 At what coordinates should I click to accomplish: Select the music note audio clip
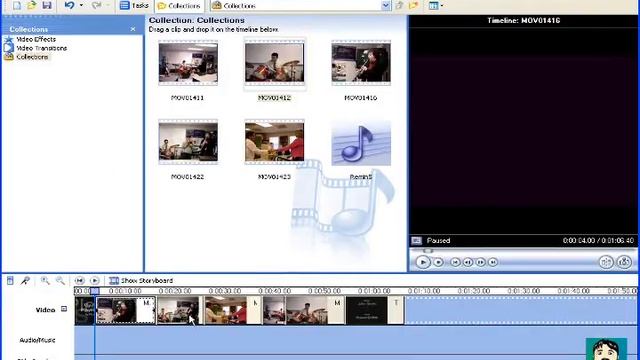(x=361, y=143)
